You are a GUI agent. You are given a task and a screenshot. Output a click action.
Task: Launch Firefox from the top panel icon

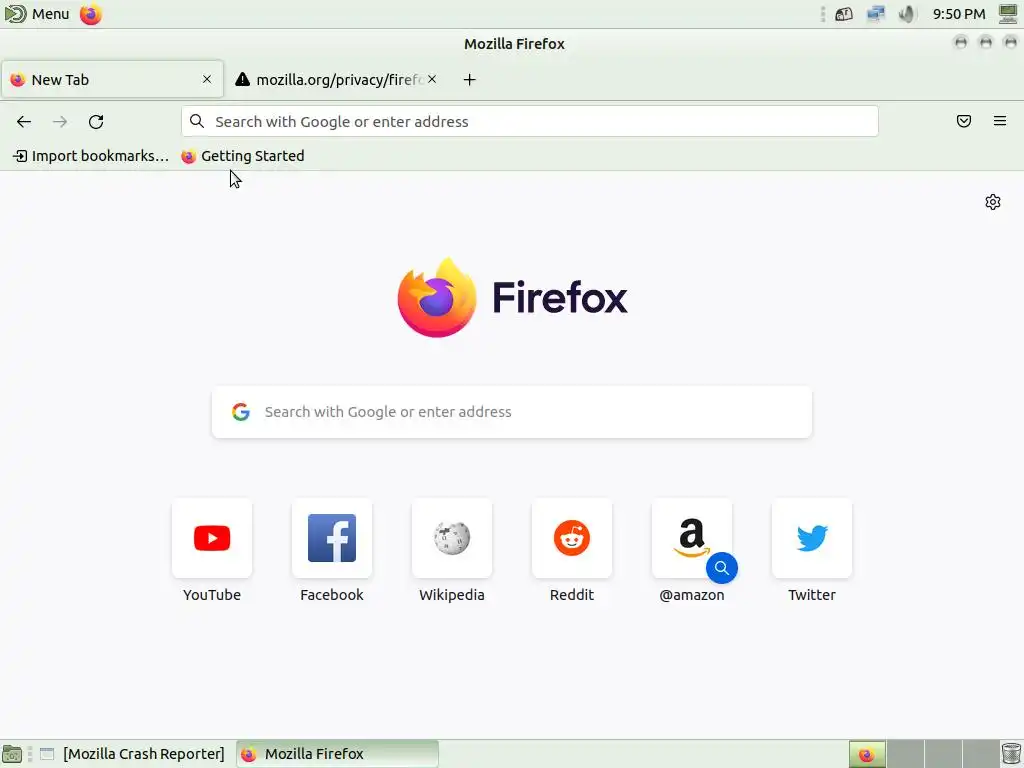coord(91,14)
